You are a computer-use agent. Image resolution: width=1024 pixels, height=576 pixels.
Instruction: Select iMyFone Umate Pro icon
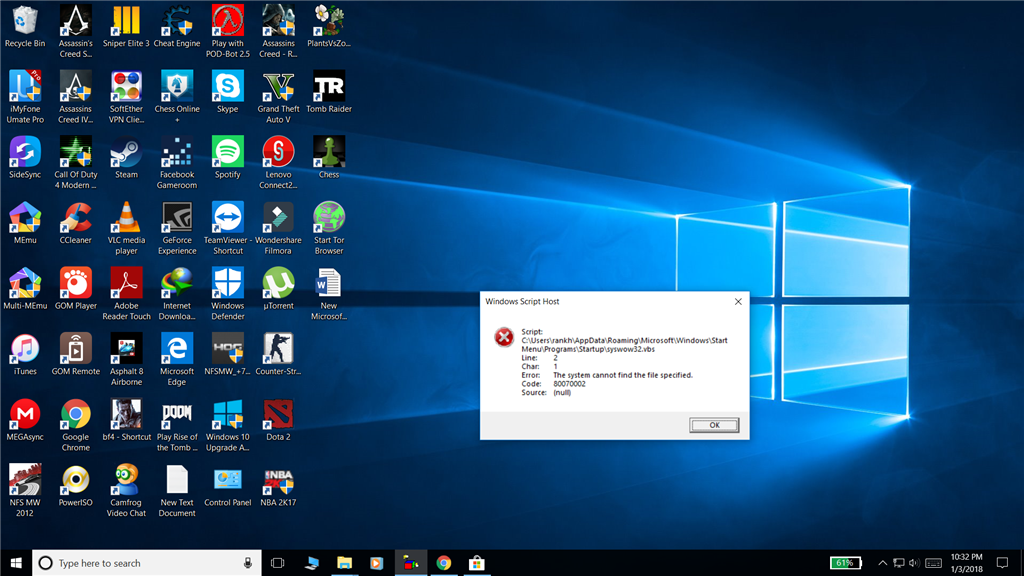(25, 97)
